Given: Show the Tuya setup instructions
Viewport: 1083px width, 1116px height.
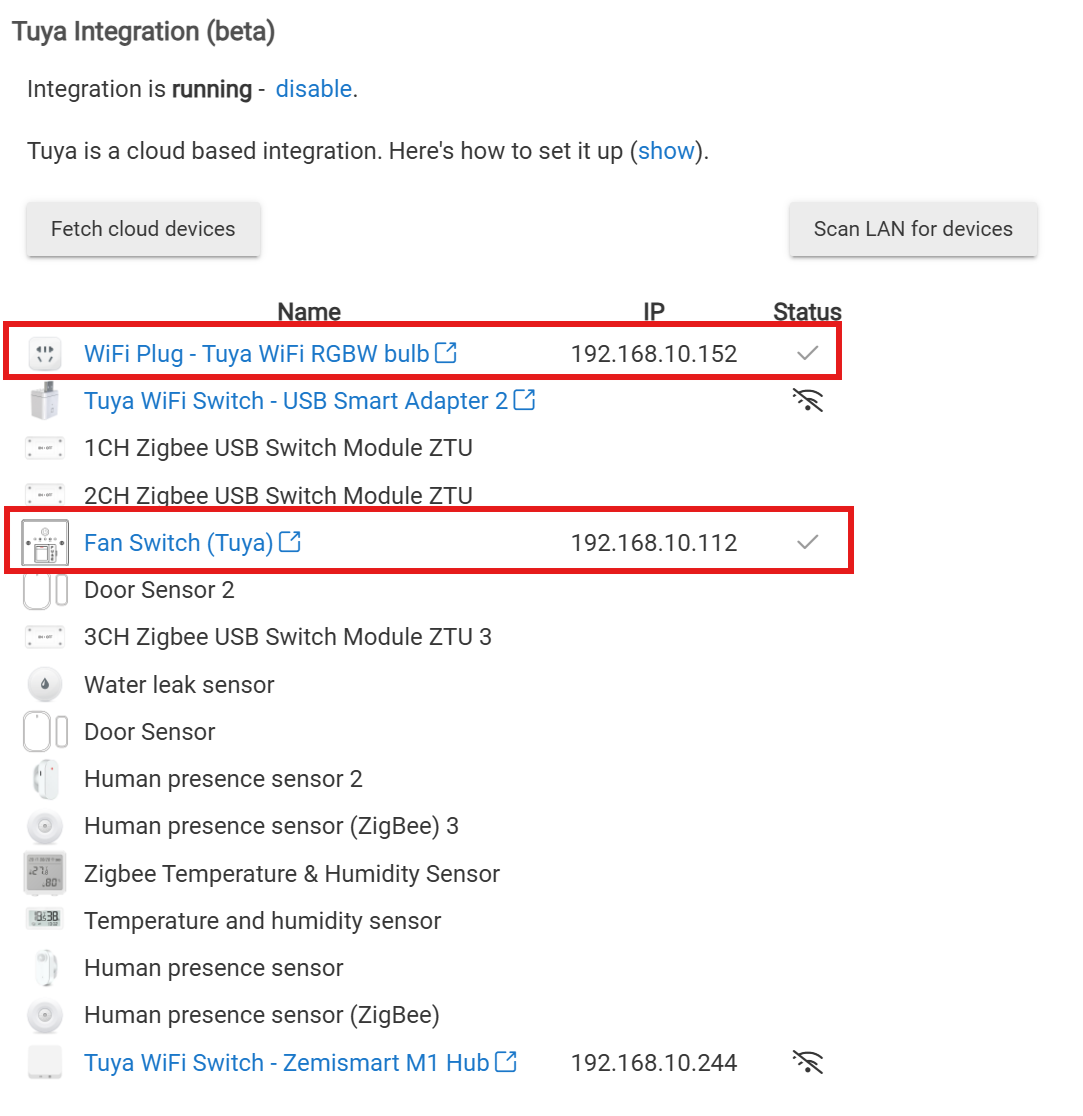Looking at the screenshot, I should coord(666,152).
